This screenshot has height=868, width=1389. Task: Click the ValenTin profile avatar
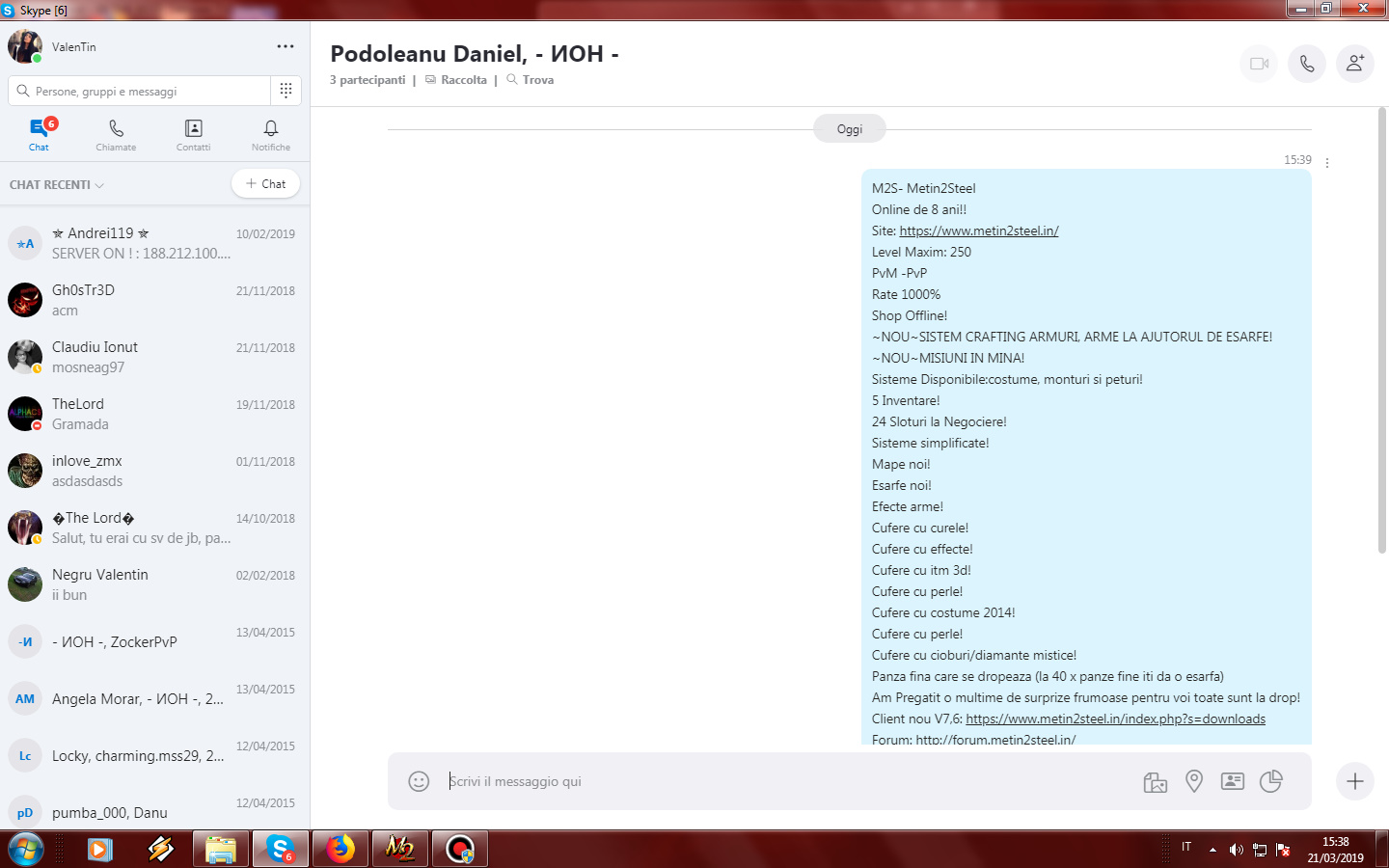(25, 46)
